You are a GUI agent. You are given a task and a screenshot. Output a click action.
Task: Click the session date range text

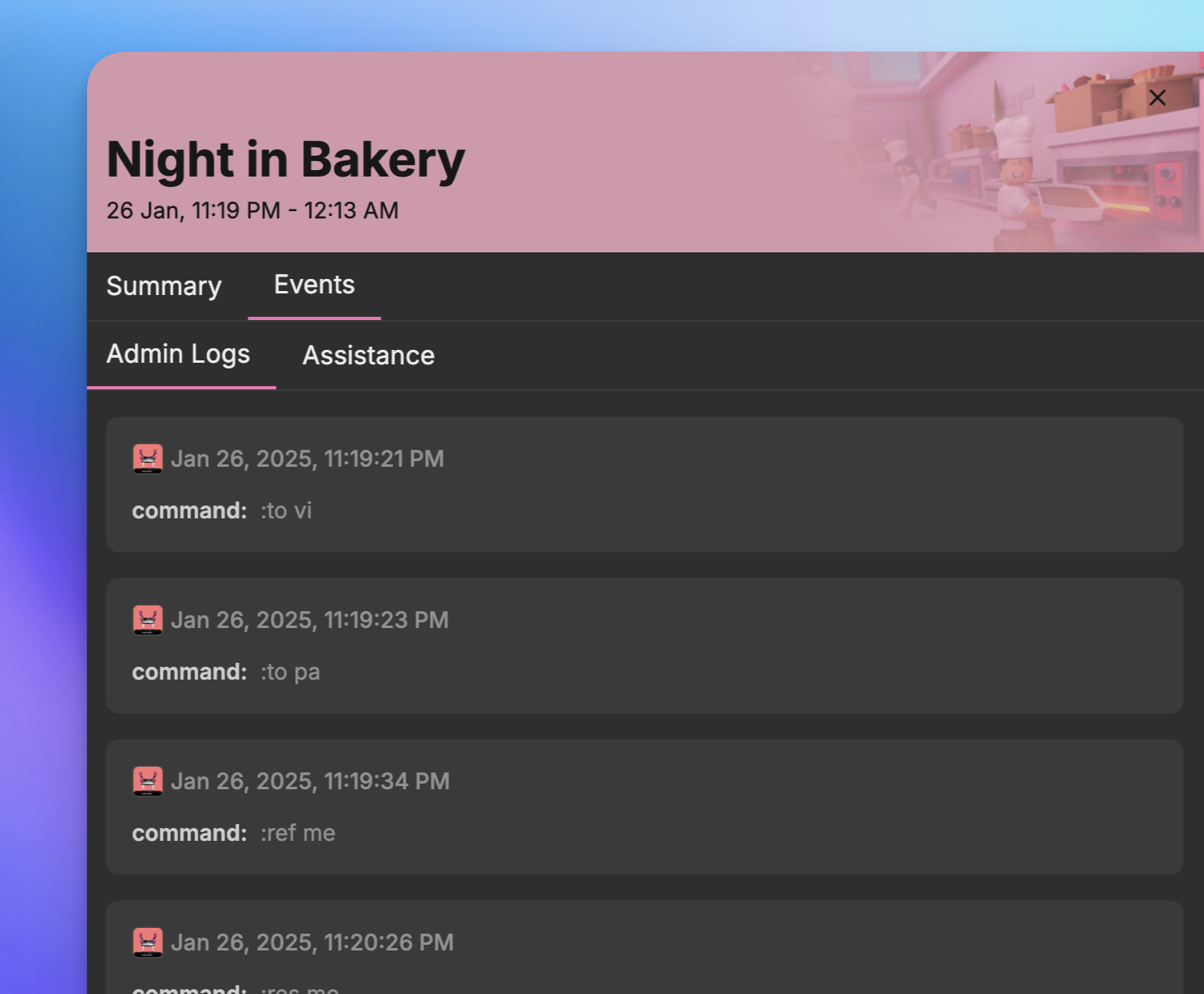(253, 210)
